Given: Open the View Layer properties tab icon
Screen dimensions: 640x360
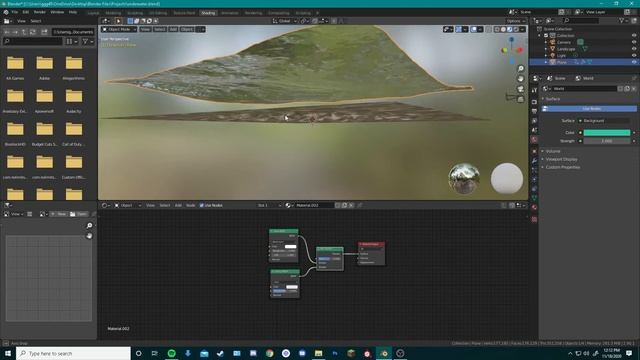Looking at the screenshot, I should click(534, 121).
